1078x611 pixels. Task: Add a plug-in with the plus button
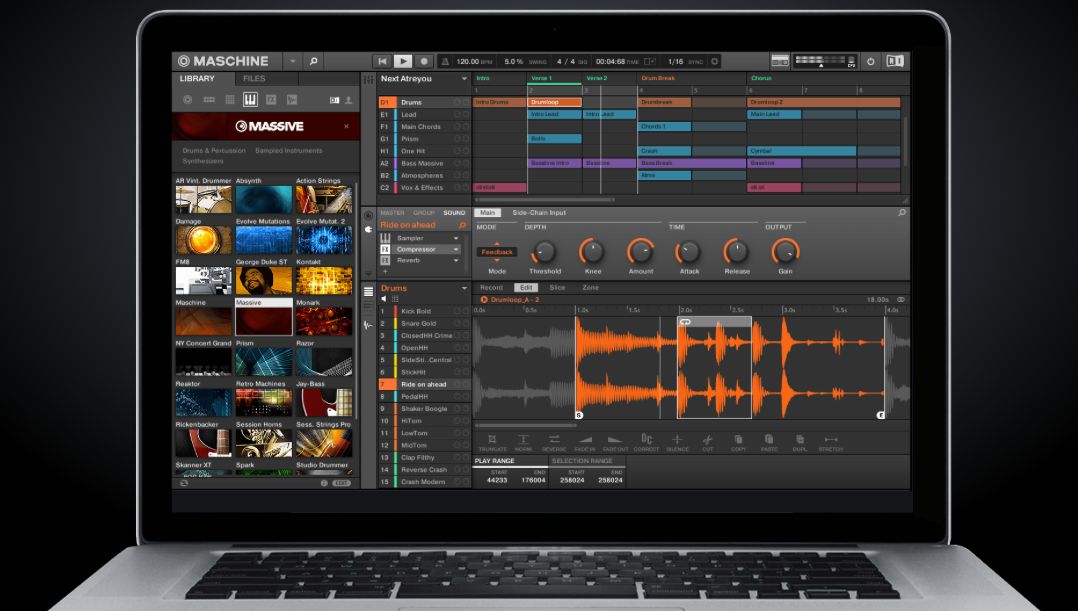coord(385,272)
